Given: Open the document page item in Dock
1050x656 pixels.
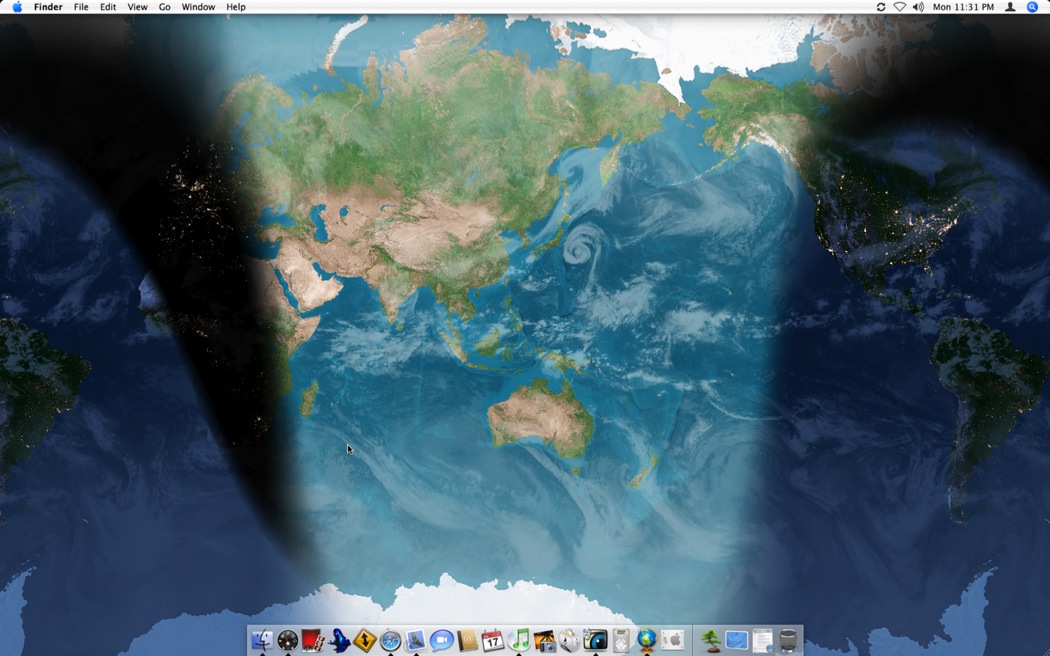Looking at the screenshot, I should click(762, 641).
